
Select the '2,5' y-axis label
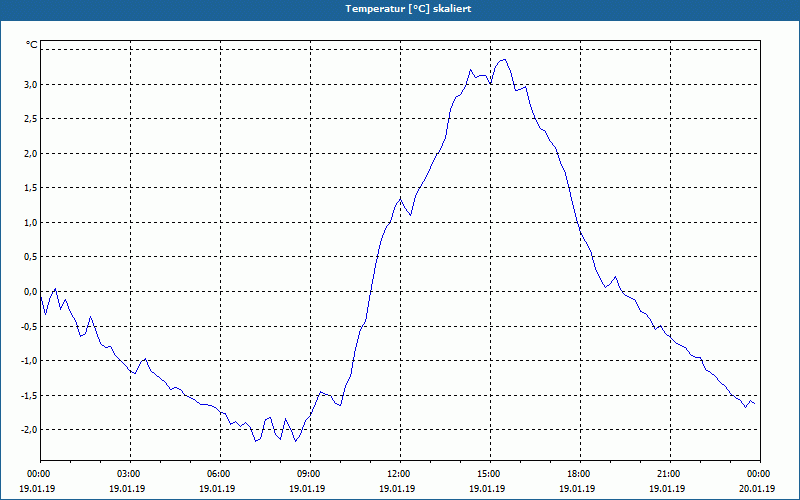point(31,119)
